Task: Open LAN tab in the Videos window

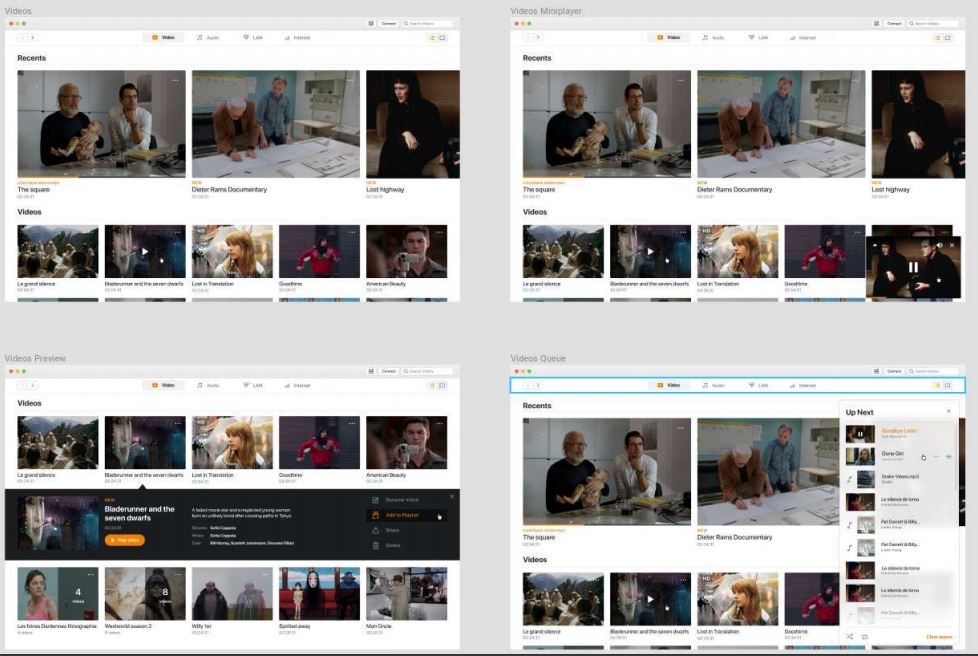Action: pyautogui.click(x=253, y=38)
